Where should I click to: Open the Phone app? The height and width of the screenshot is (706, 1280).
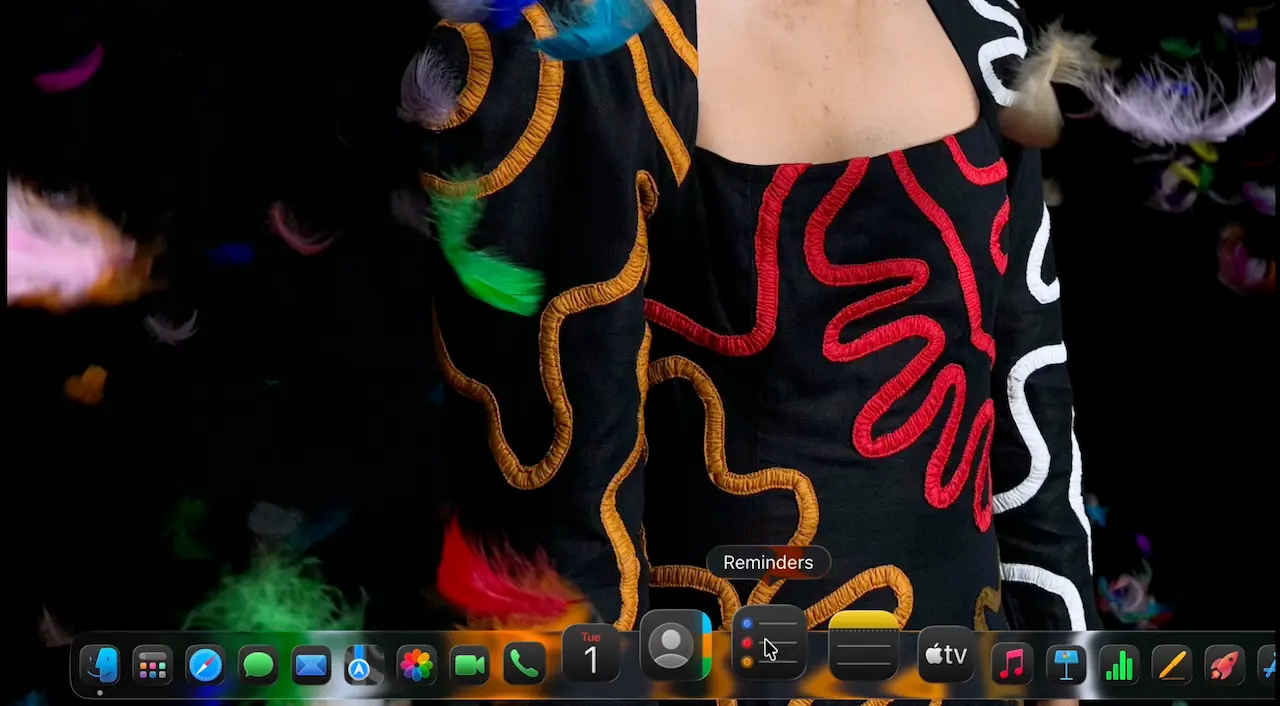coord(523,663)
